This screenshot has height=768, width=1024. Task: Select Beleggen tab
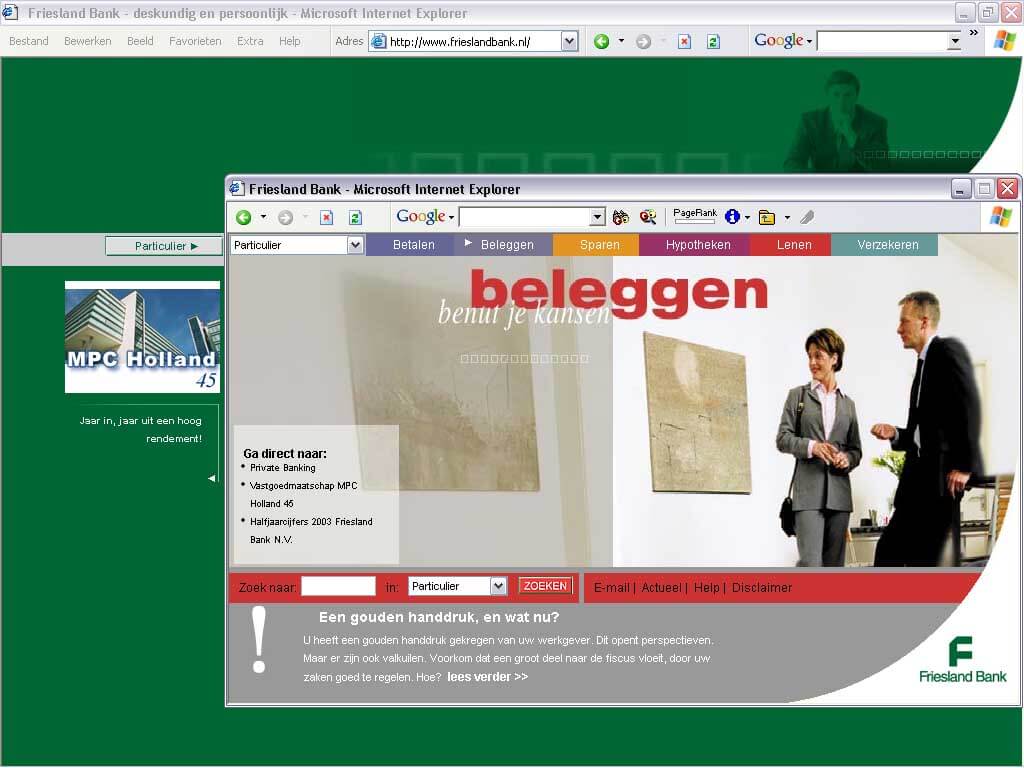point(503,245)
